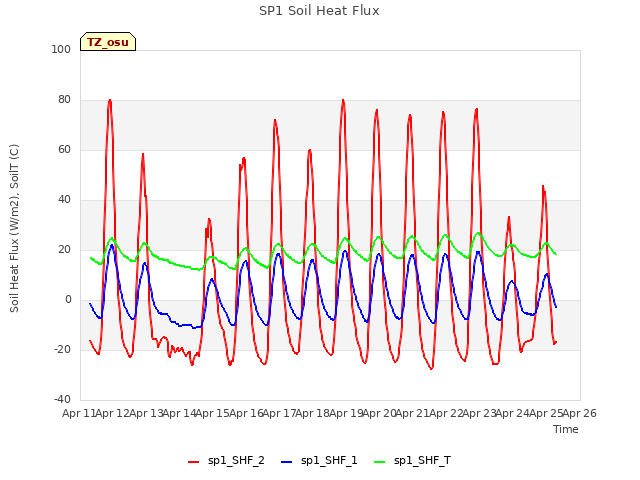The image size is (640, 480).
Task: Click the Apr 12 x-axis tick label
Action: pos(112,413)
